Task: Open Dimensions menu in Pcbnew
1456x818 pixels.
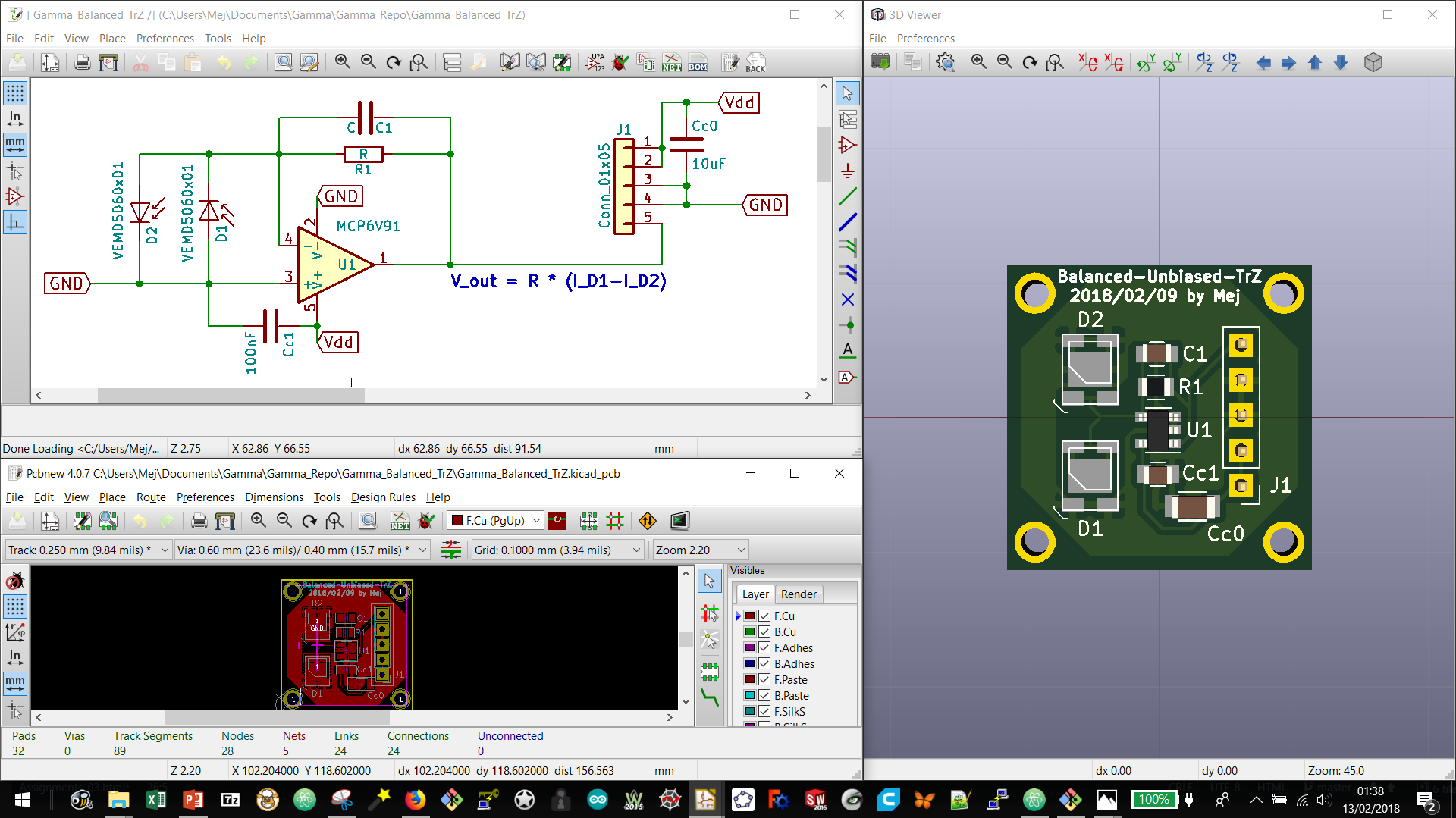Action: [274, 497]
